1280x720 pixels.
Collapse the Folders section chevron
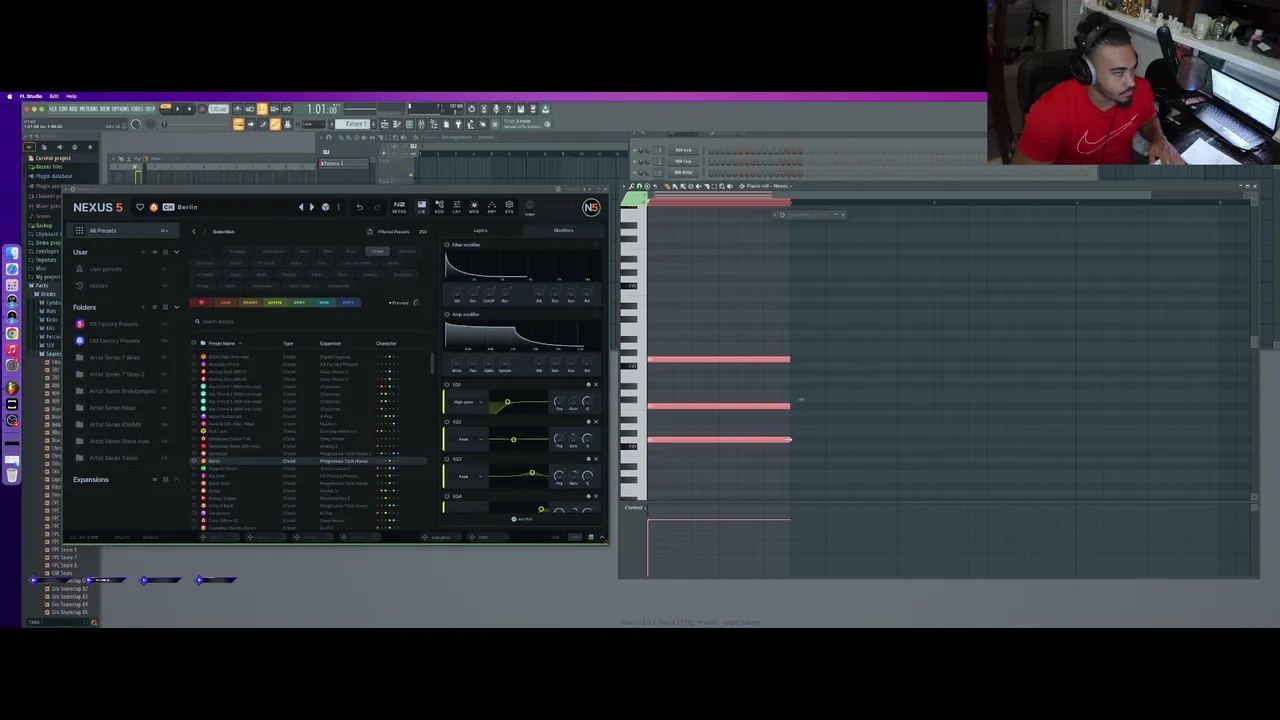[x=177, y=307]
